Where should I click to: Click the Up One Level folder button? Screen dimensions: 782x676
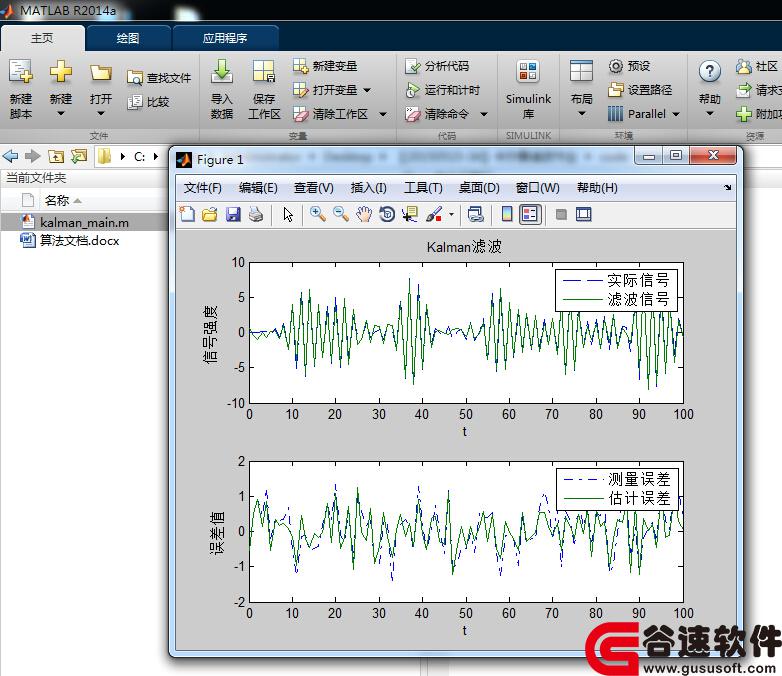(x=56, y=157)
